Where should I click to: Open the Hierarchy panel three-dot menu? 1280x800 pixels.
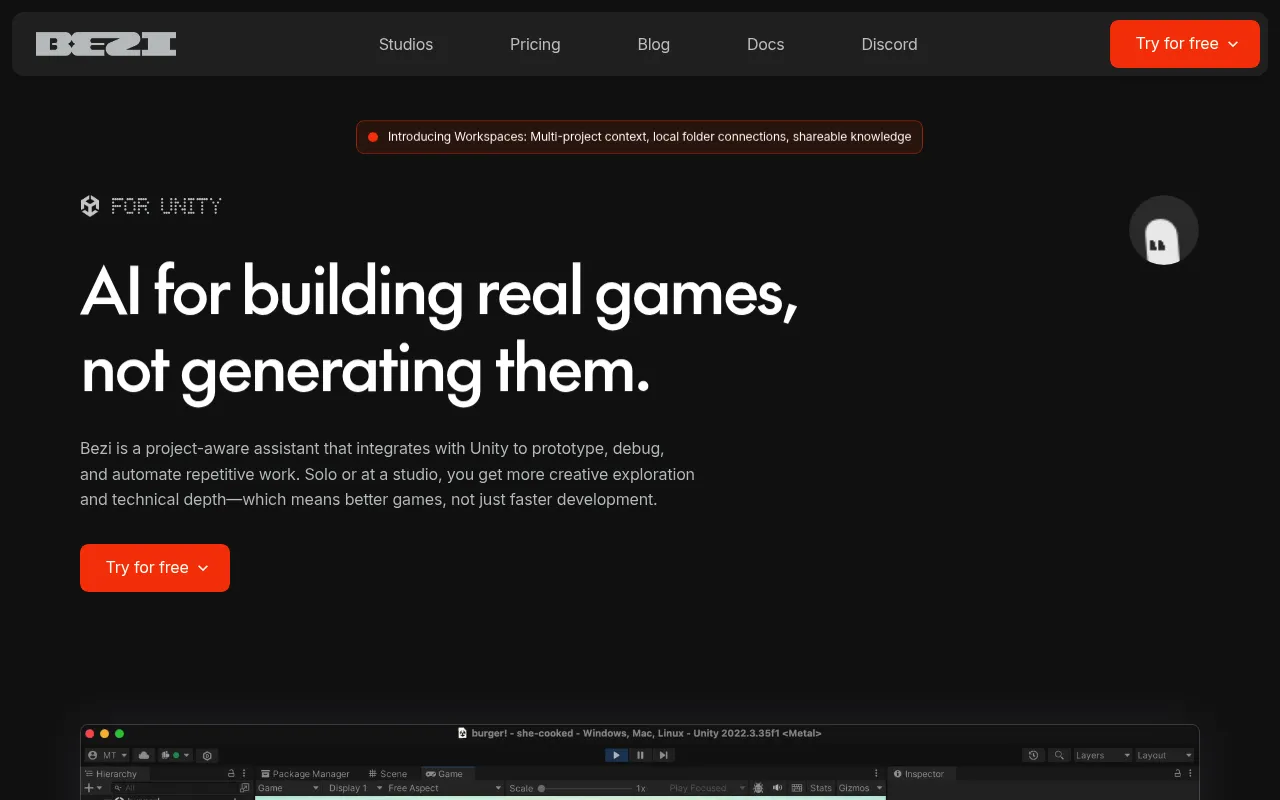click(244, 773)
